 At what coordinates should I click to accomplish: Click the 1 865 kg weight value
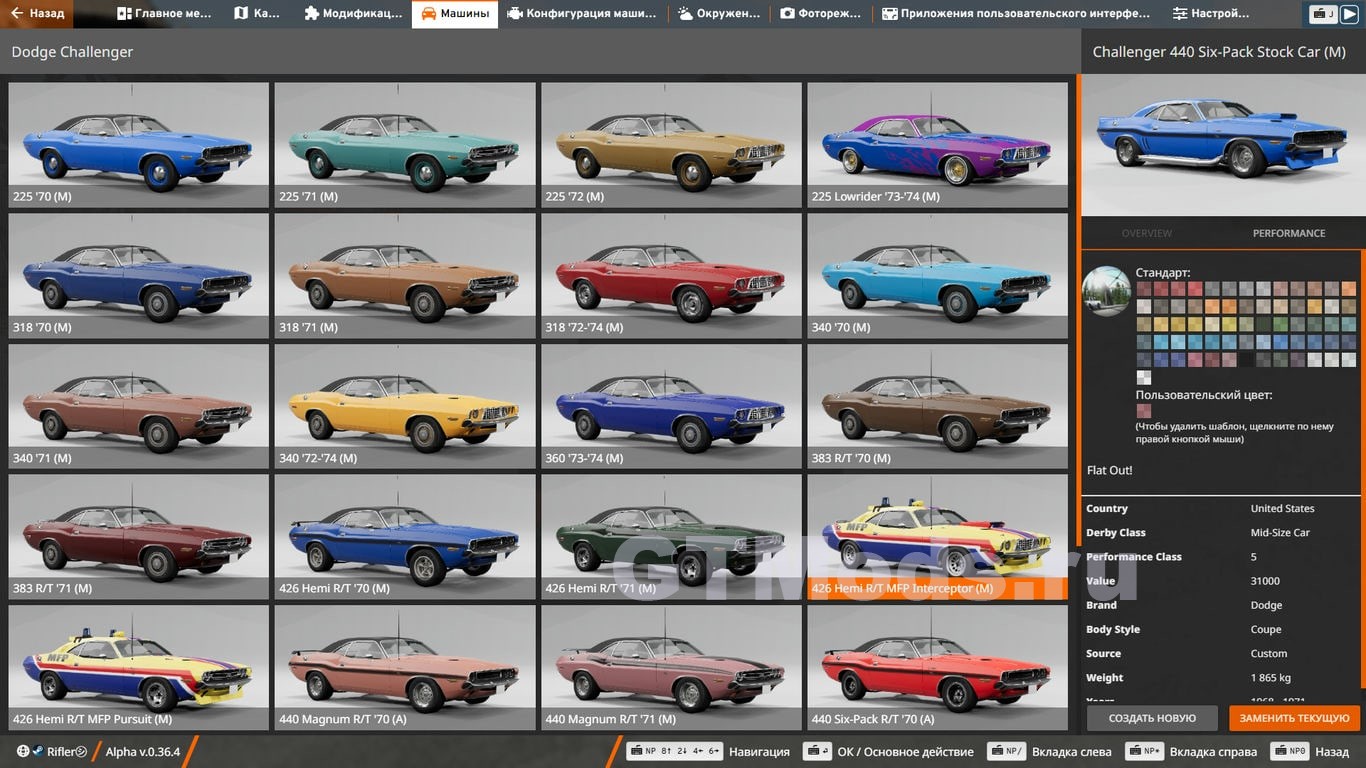click(1271, 678)
